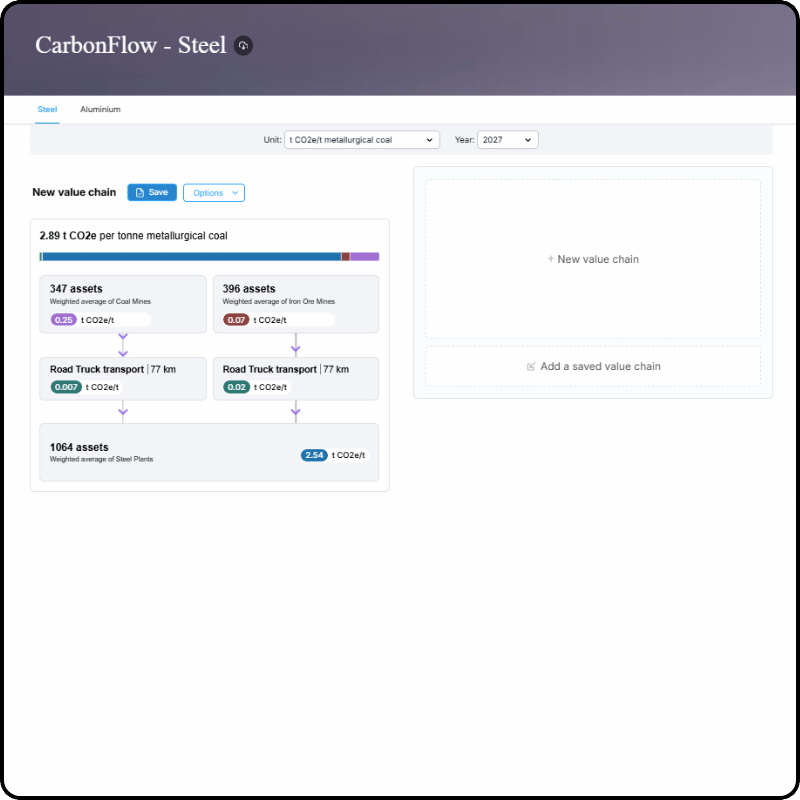Click the Weighted average of Iron Ore Mines text

(x=279, y=302)
